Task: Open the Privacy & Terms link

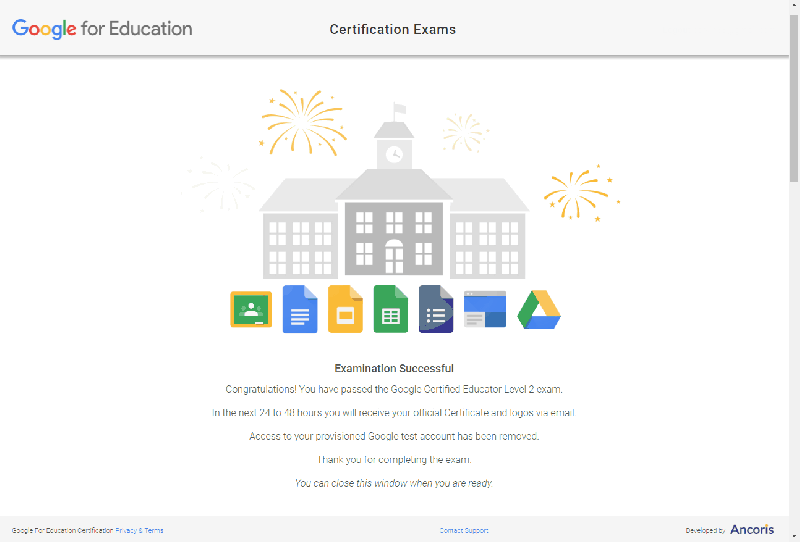Action: click(x=139, y=530)
